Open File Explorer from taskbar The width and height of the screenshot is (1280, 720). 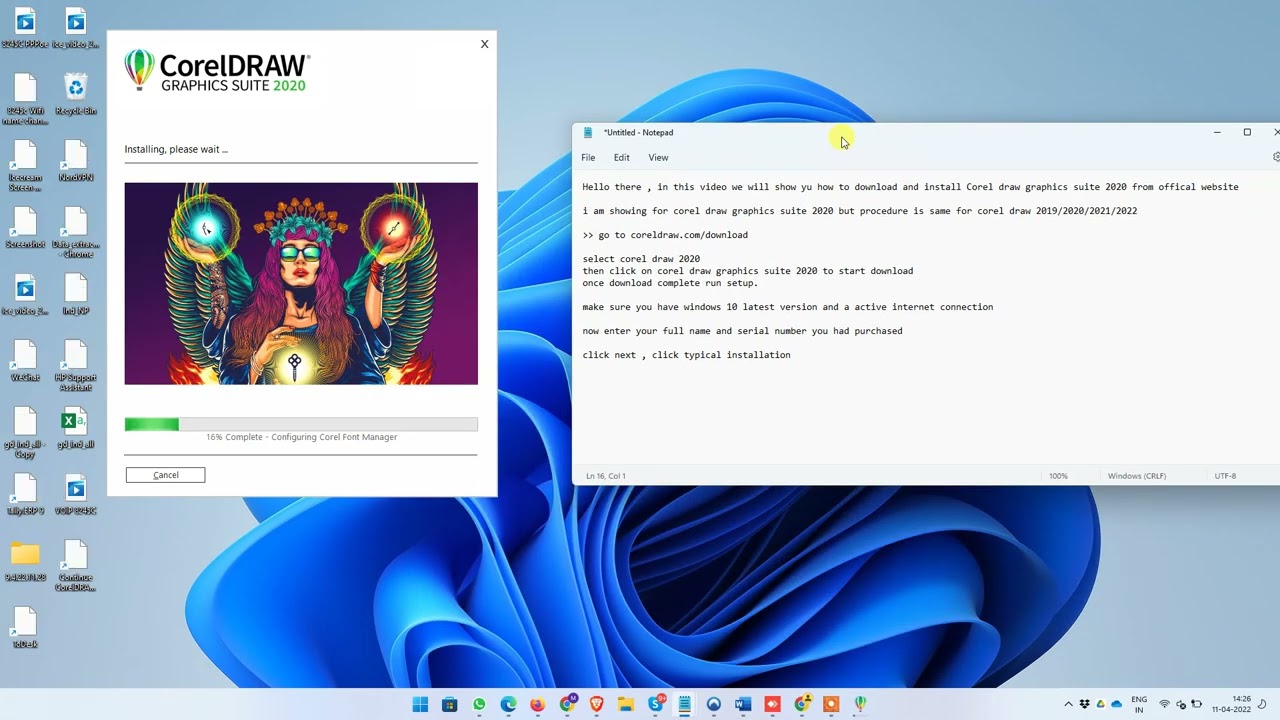point(626,704)
